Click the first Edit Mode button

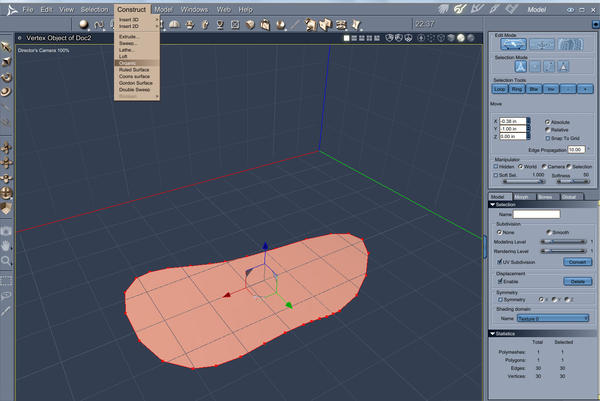[x=513, y=45]
